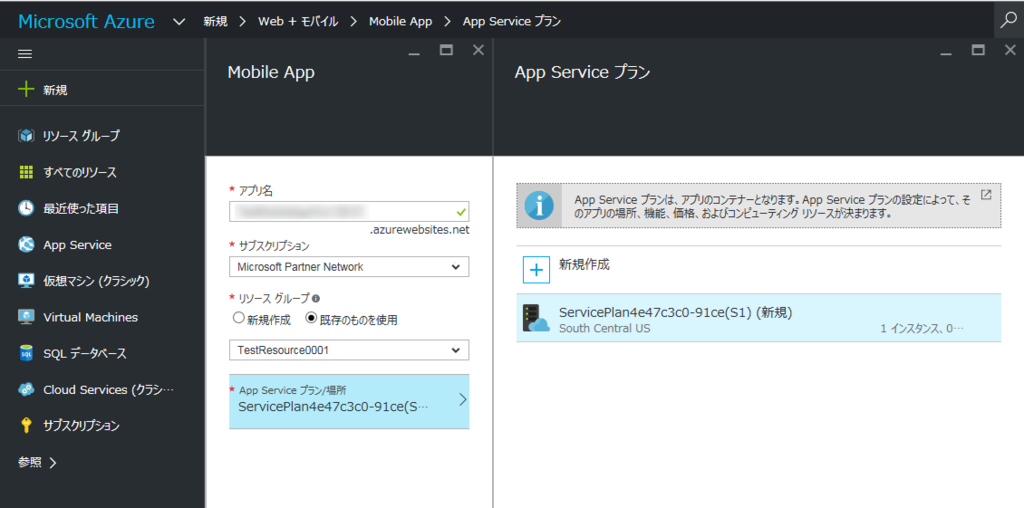
Task: Minimize the Mobile App blade
Action: tap(414, 52)
